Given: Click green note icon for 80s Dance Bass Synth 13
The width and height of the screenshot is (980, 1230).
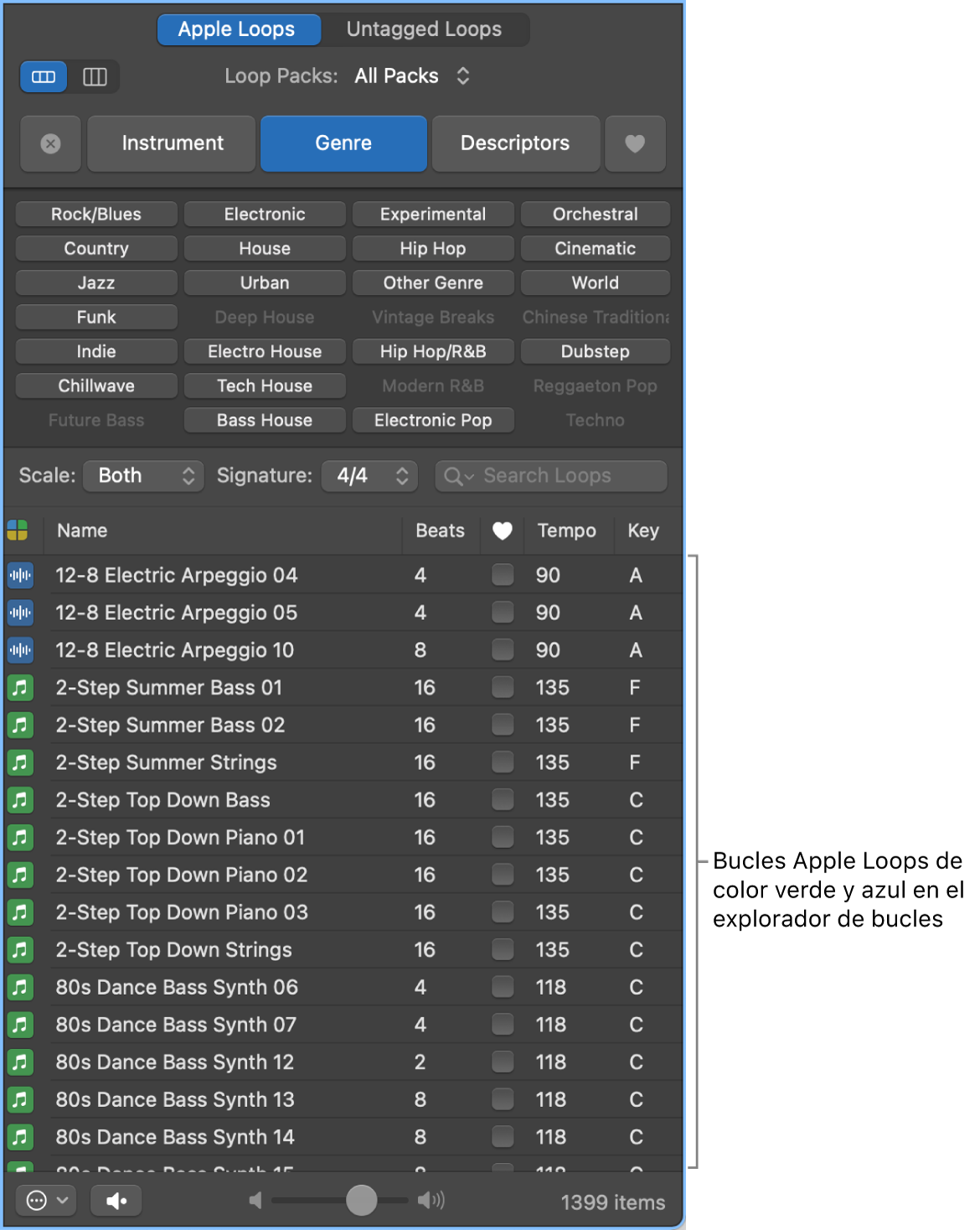Looking at the screenshot, I should click(20, 1099).
